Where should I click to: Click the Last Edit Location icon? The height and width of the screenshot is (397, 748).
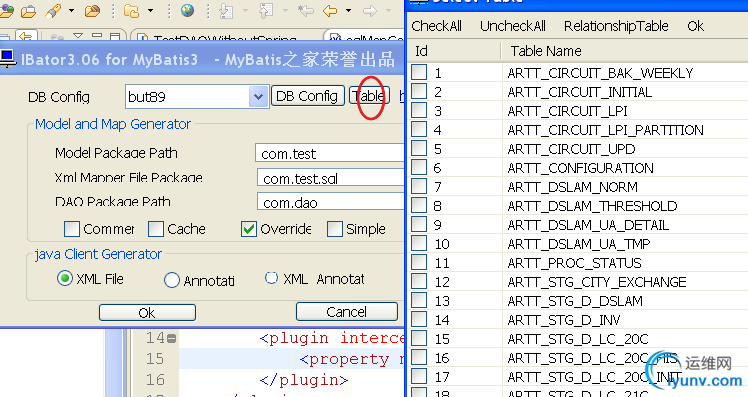click(305, 10)
